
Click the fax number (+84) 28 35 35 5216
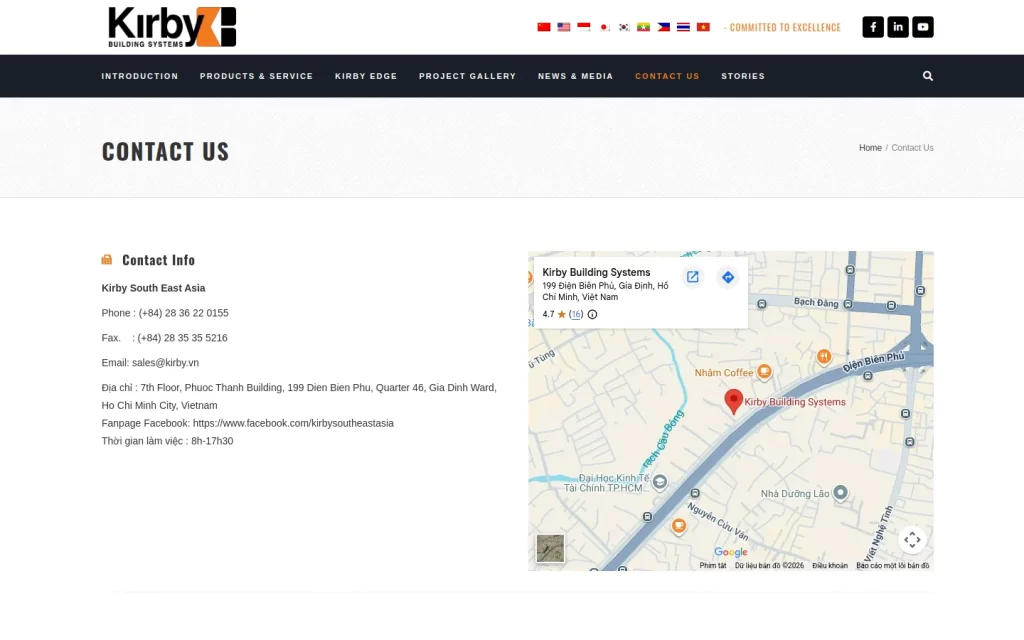click(x=182, y=338)
